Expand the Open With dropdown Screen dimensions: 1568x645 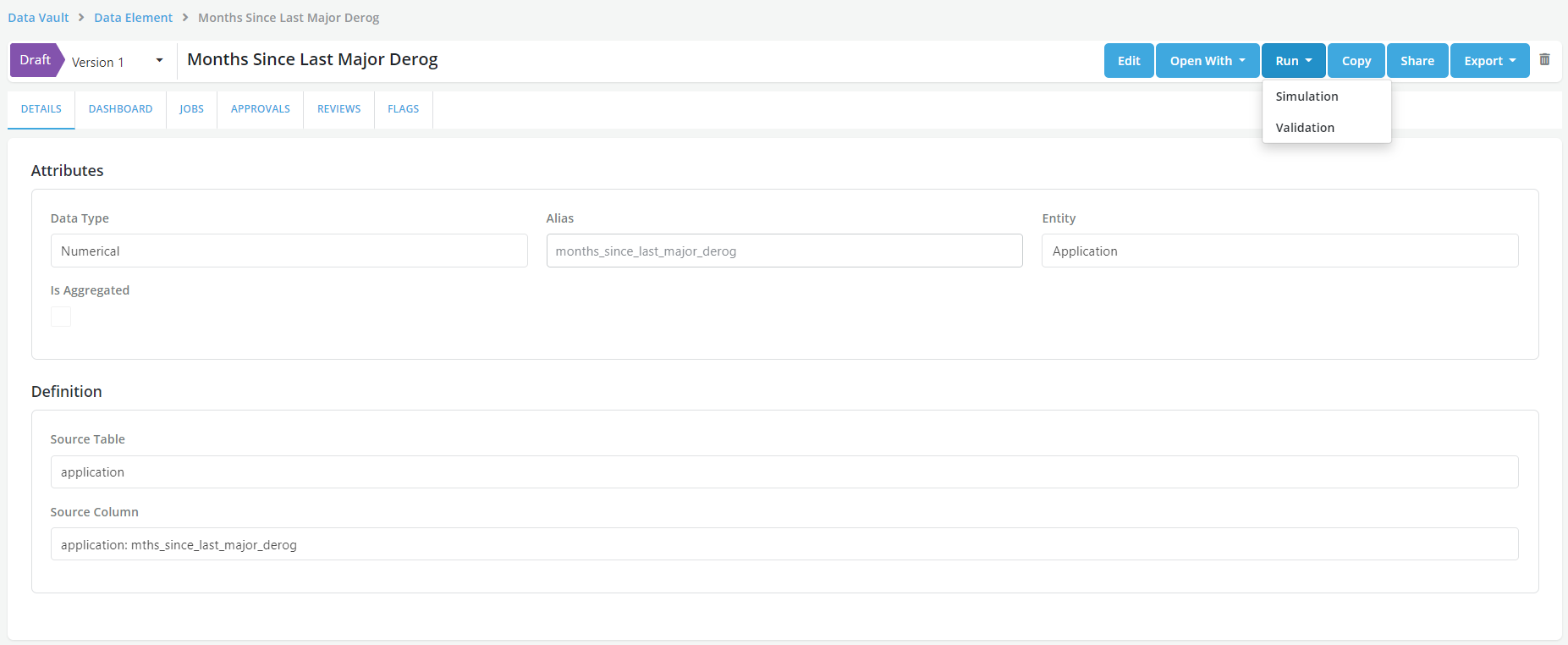[1207, 61]
